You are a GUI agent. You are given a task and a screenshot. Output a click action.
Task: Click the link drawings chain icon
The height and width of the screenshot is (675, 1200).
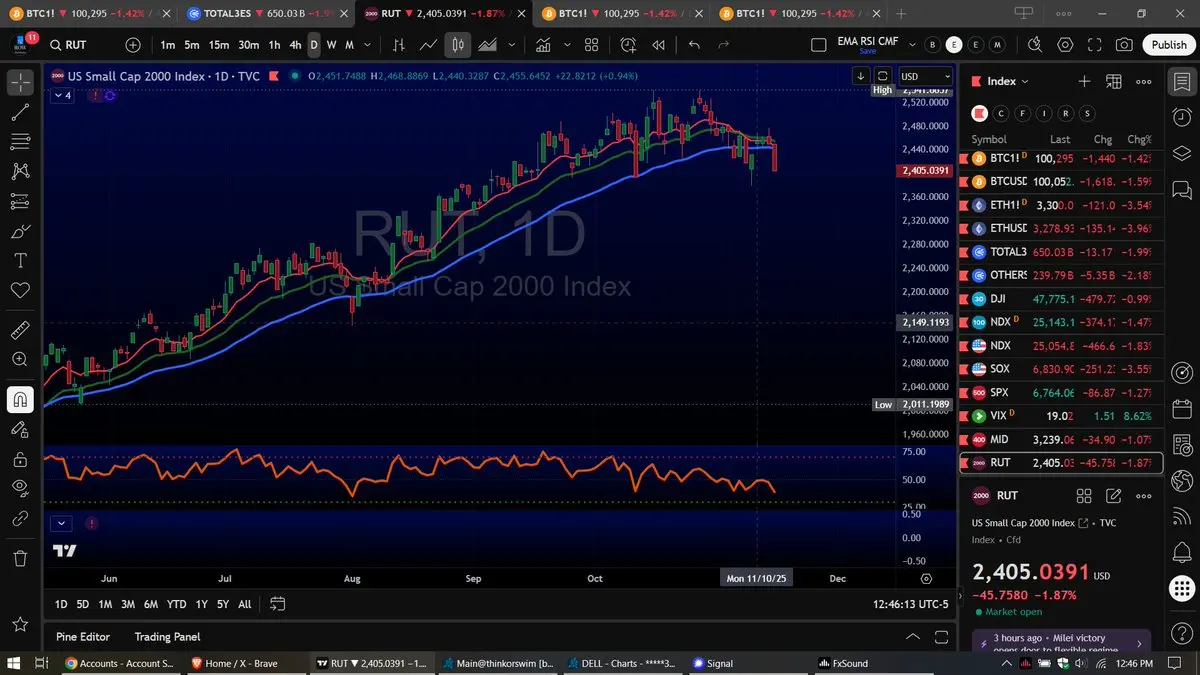point(20,518)
